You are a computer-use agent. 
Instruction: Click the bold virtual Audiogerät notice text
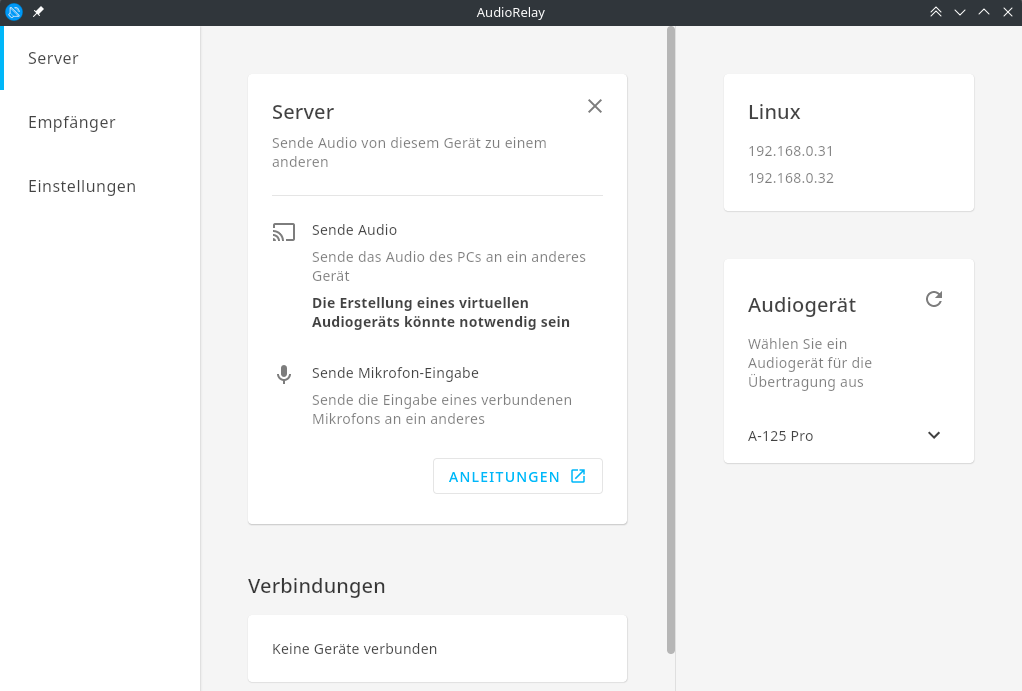[441, 312]
